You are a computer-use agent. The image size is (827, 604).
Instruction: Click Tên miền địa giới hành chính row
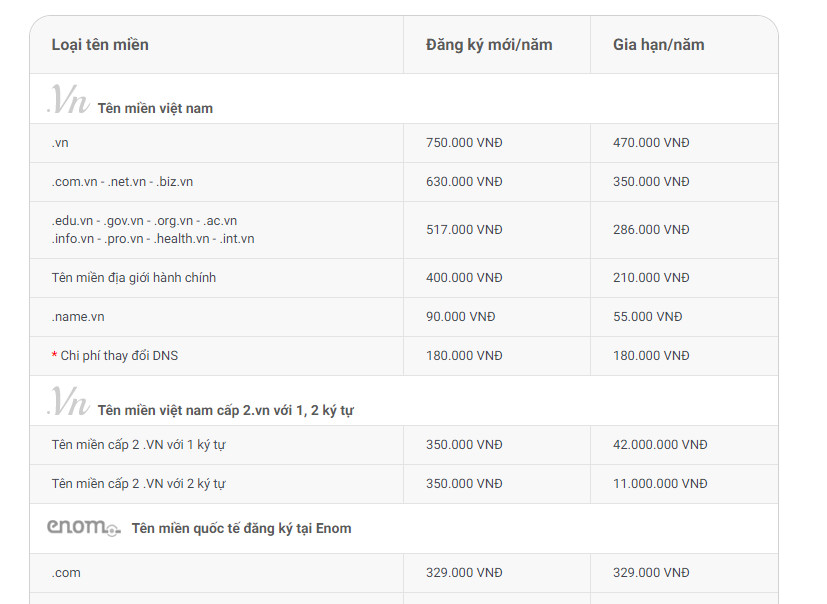pyautogui.click(x=133, y=277)
